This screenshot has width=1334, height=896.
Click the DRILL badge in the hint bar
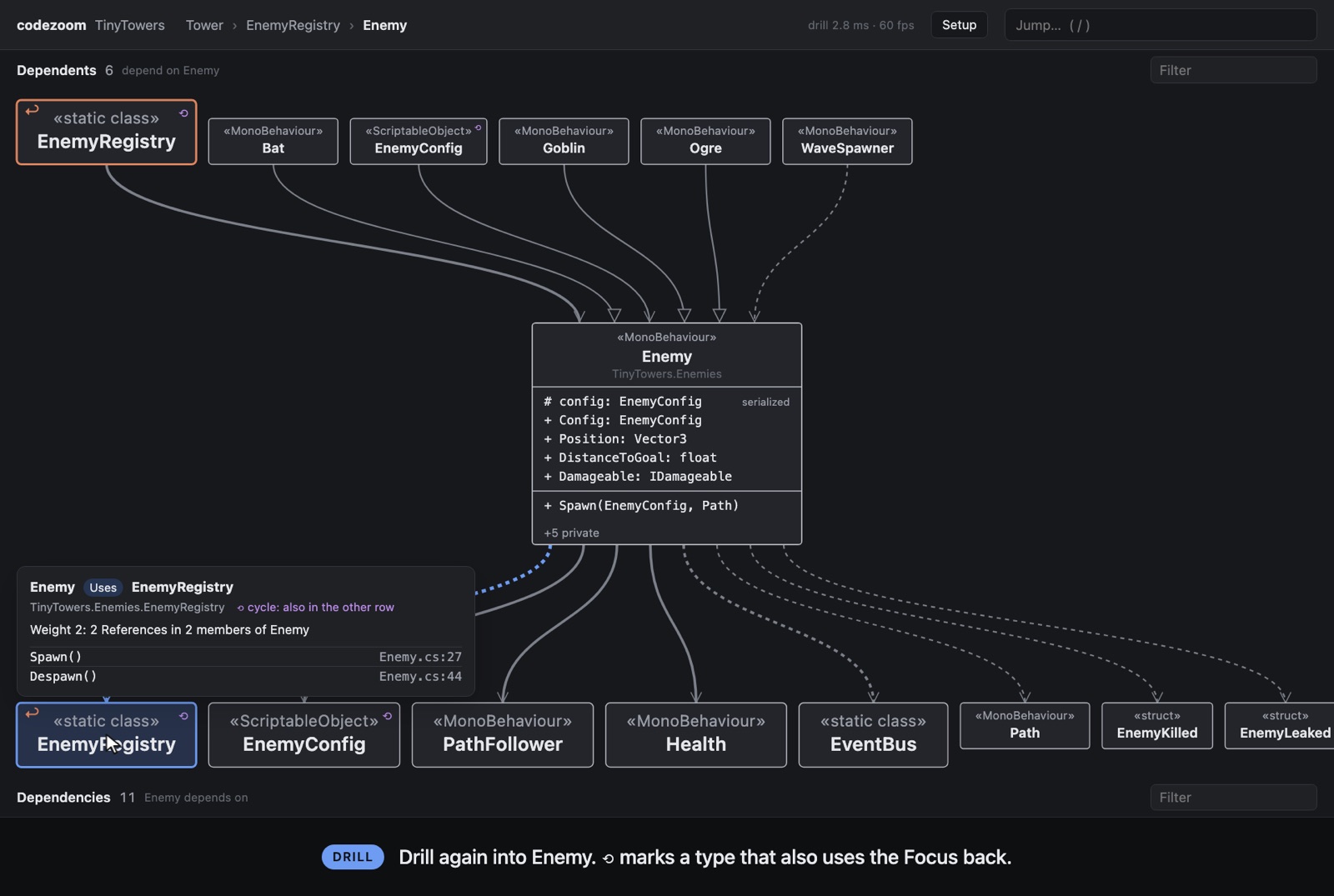pyautogui.click(x=353, y=857)
